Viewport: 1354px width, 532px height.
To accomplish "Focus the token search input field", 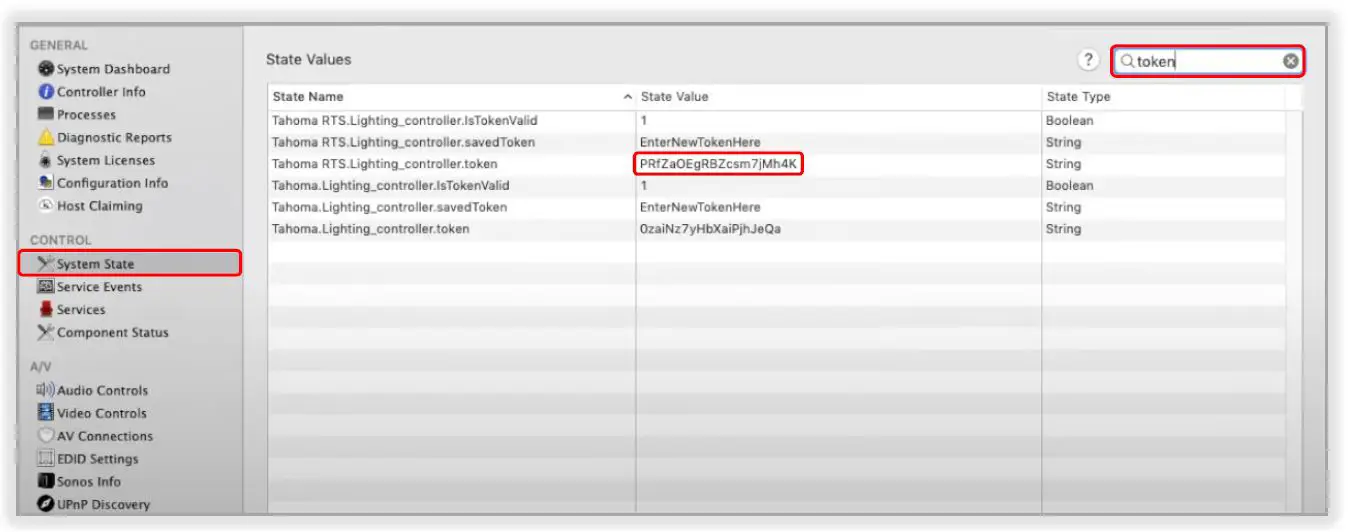I will tap(1209, 61).
